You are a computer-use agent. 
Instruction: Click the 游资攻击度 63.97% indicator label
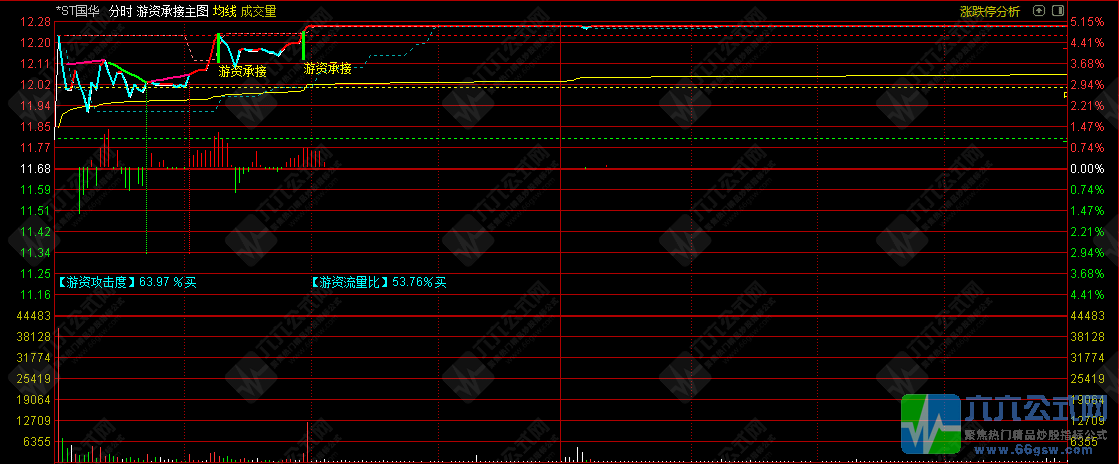tap(127, 283)
